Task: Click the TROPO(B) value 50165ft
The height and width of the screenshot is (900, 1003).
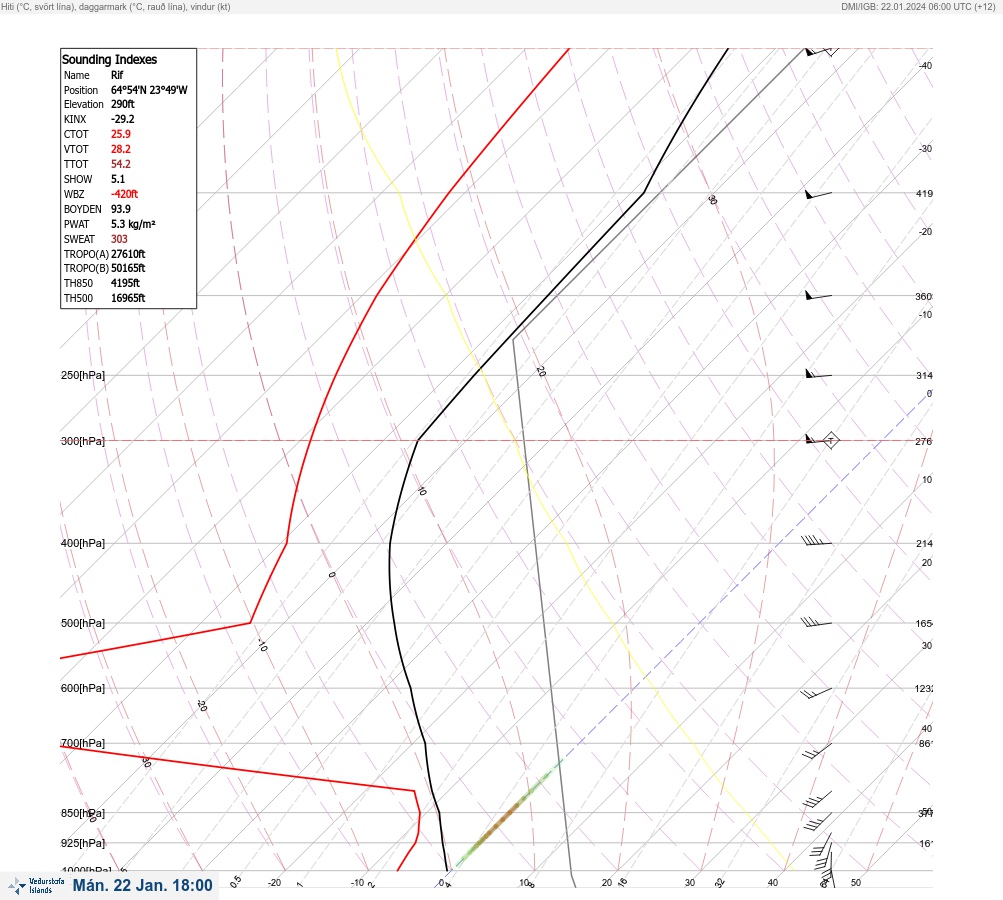Action: coord(128,268)
